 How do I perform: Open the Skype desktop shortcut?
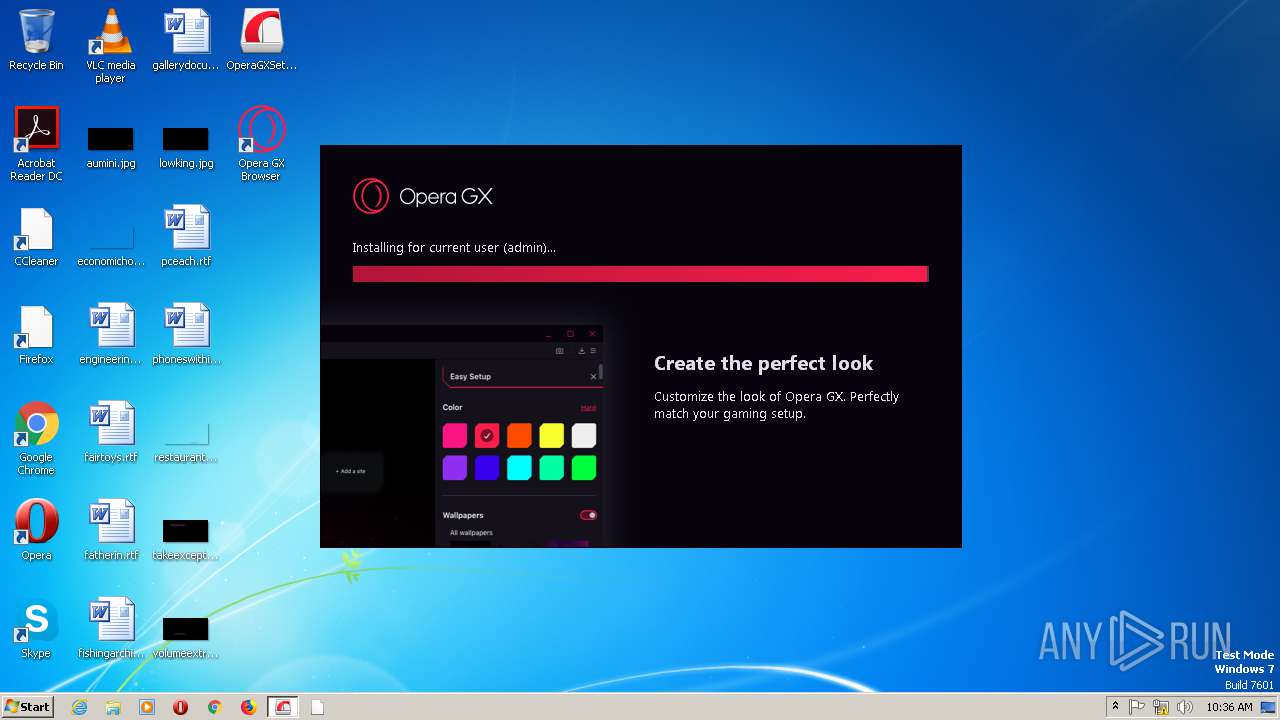36,629
